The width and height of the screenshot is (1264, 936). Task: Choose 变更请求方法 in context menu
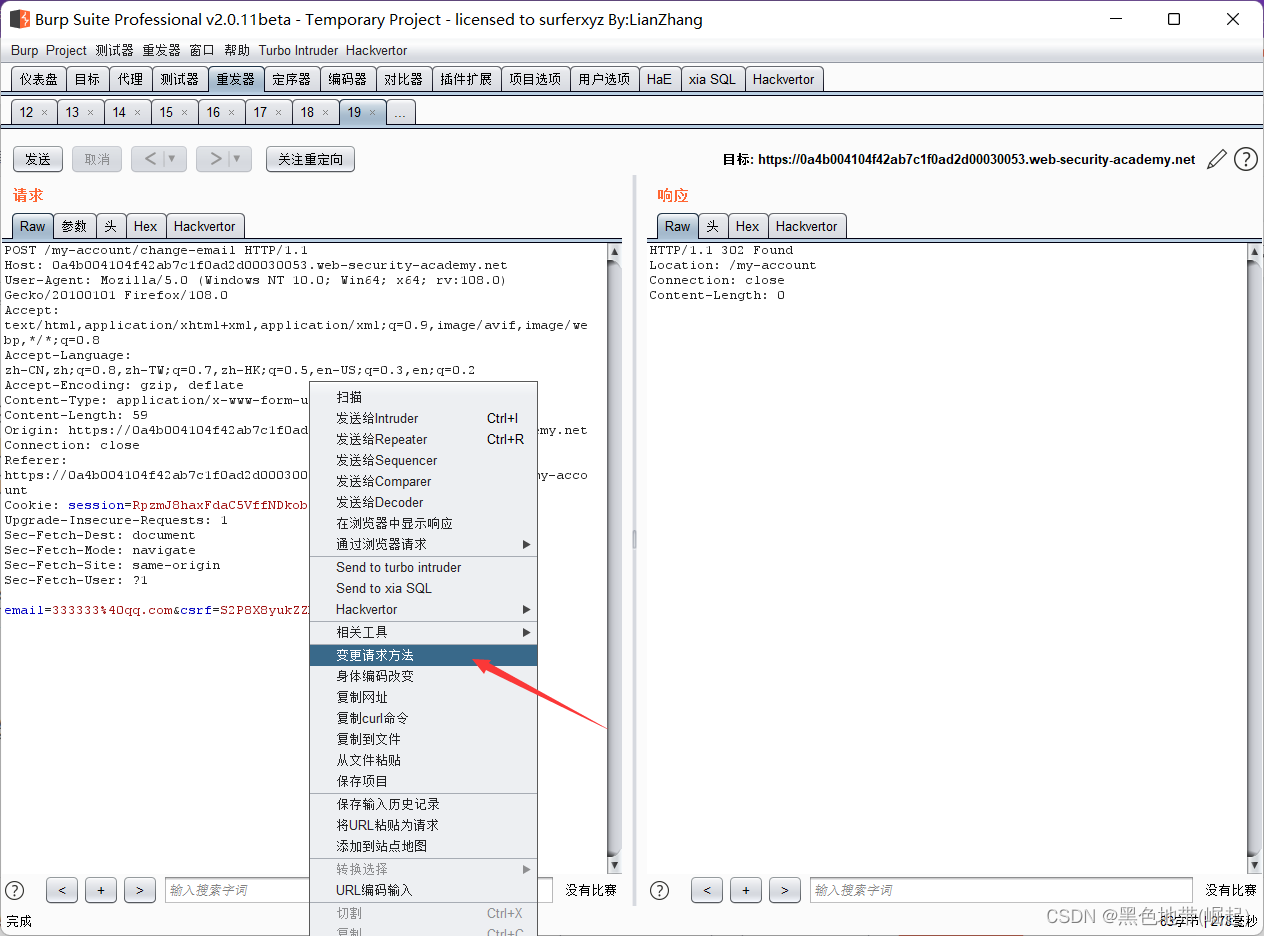(423, 656)
